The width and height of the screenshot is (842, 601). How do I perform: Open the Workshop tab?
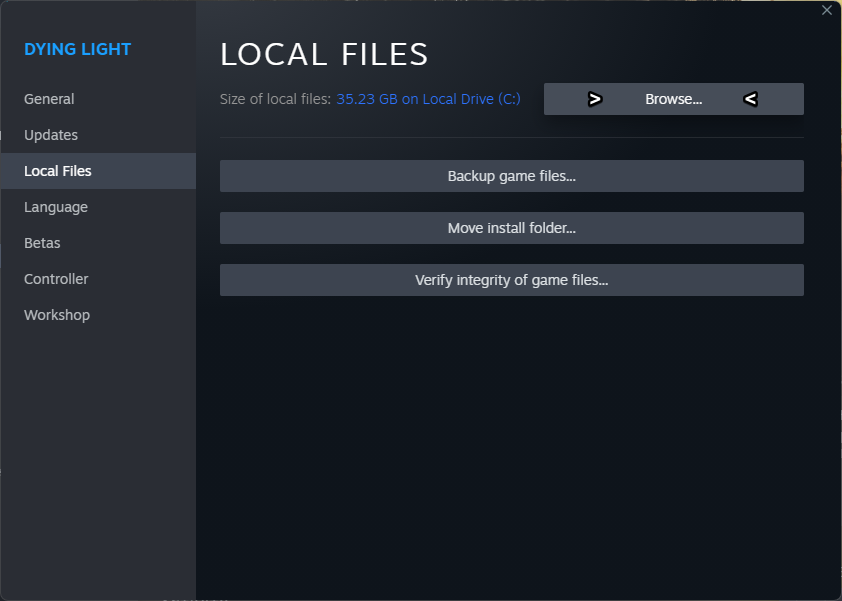(x=98, y=315)
